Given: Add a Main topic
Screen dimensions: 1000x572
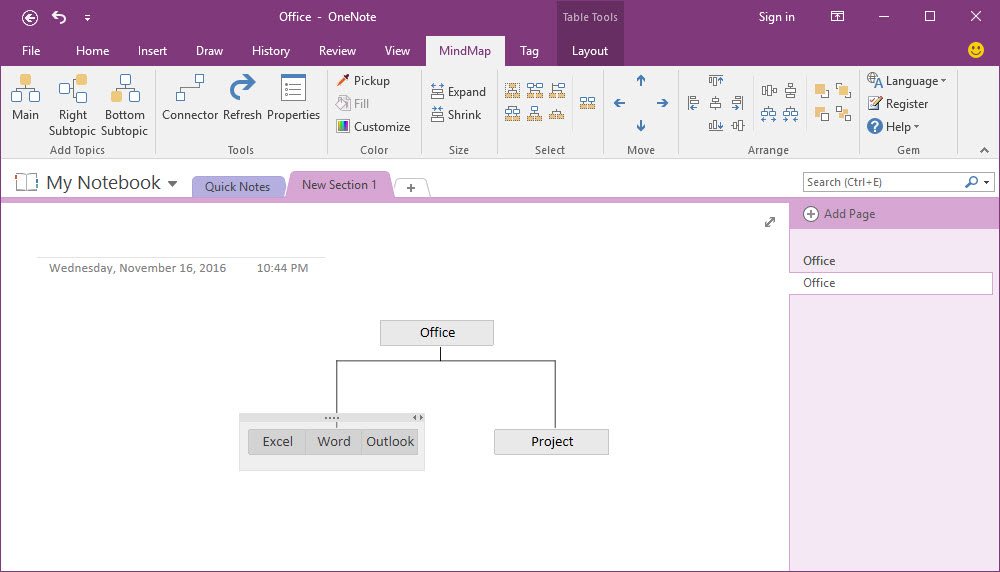Looking at the screenshot, I should point(26,98).
